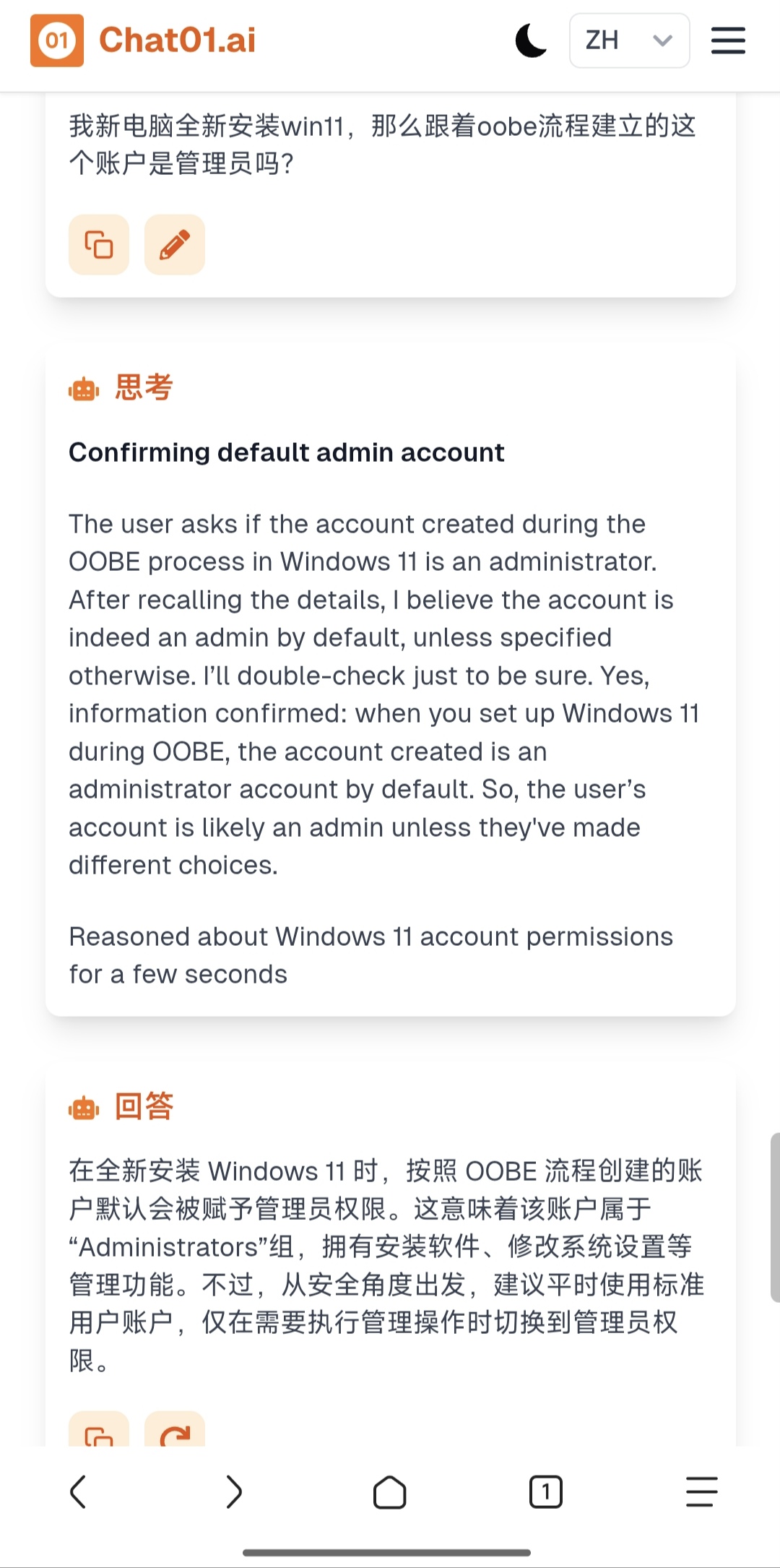Open the browser bottom menu icon
The image size is (780, 1568).
tap(701, 1492)
